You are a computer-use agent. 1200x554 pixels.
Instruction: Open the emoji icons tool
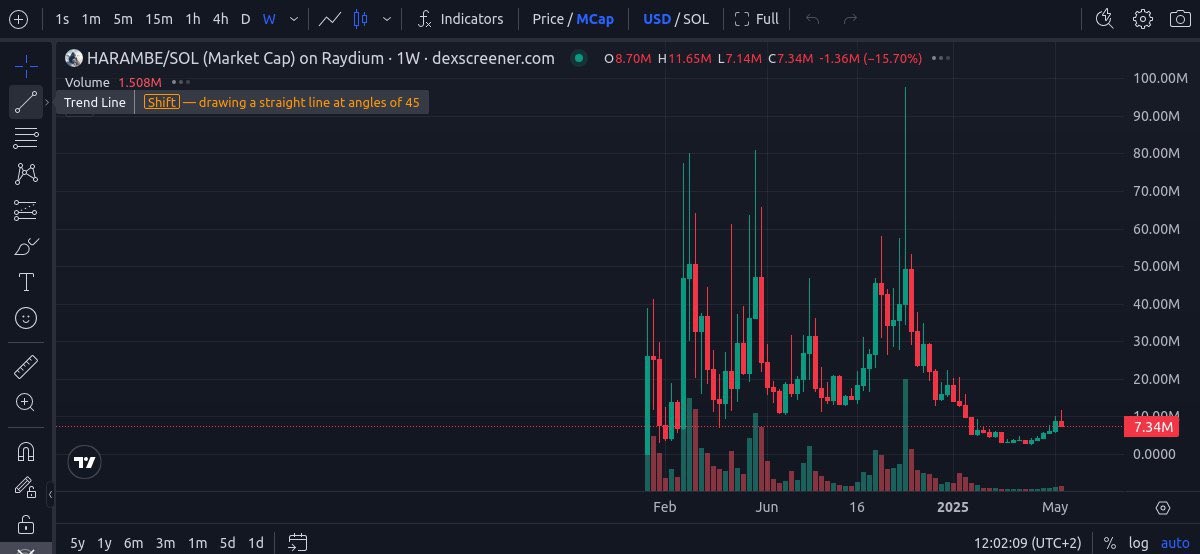(26, 318)
